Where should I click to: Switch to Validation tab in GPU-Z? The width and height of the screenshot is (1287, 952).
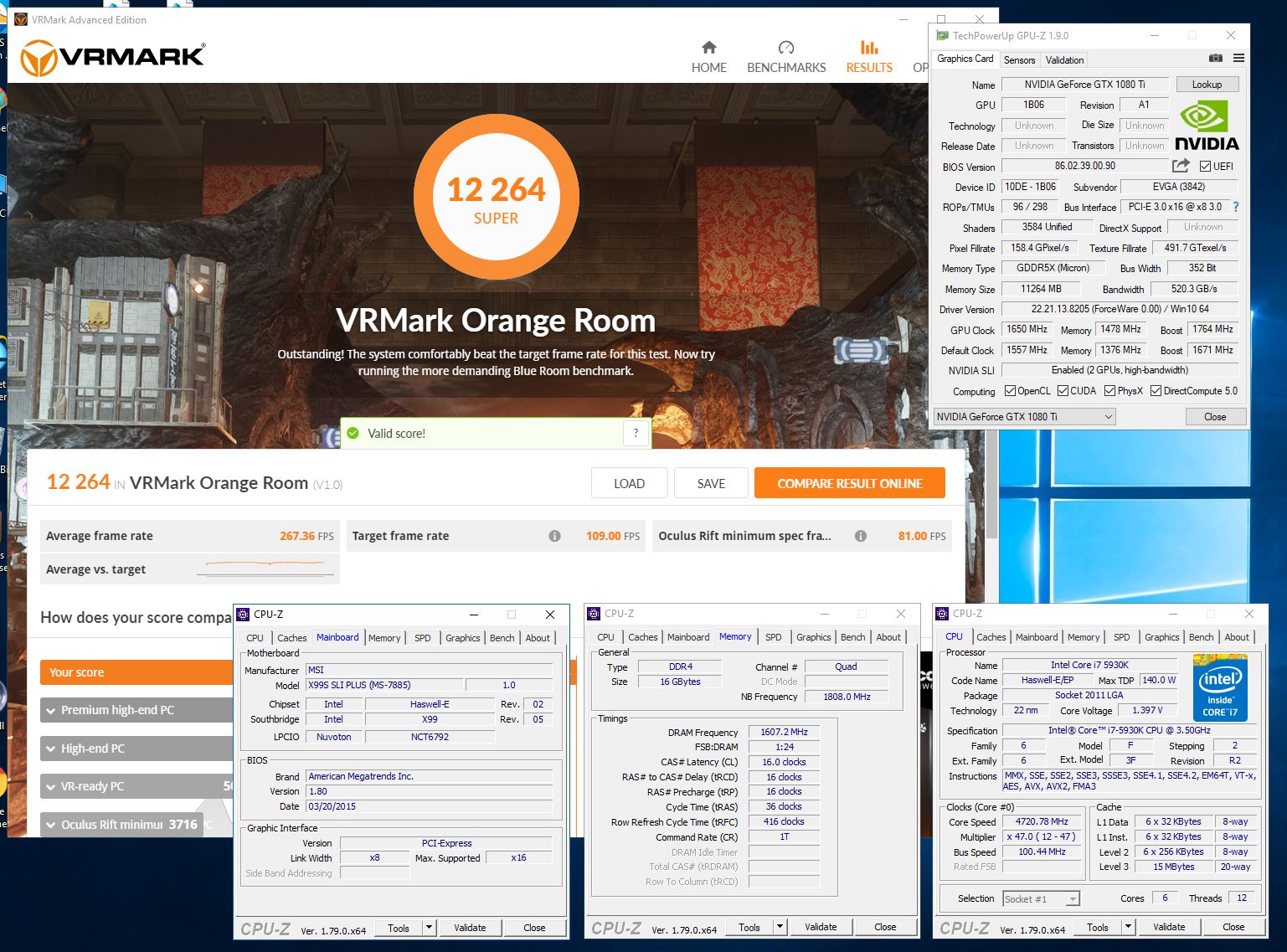click(1064, 59)
